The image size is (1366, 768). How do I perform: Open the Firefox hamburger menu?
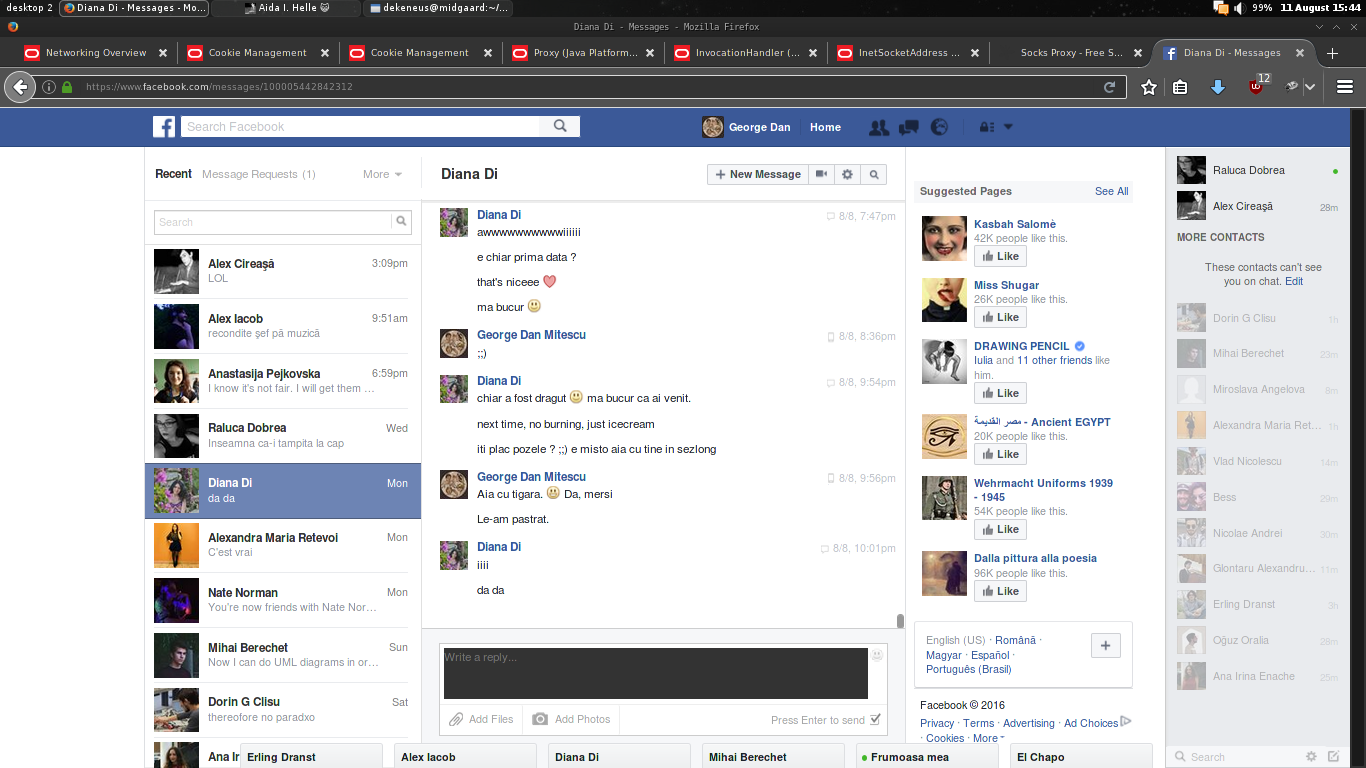[1345, 87]
